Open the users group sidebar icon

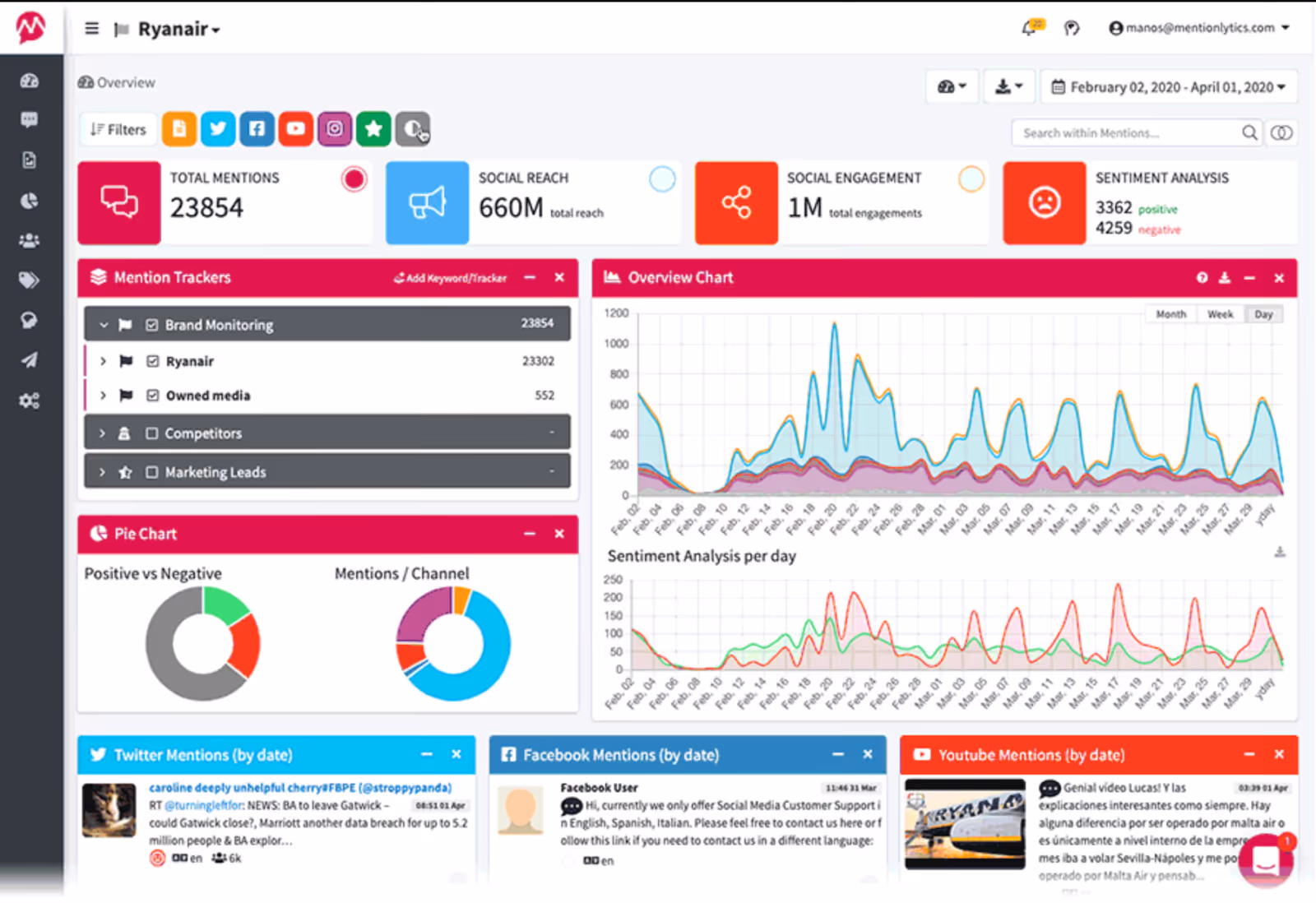[30, 240]
